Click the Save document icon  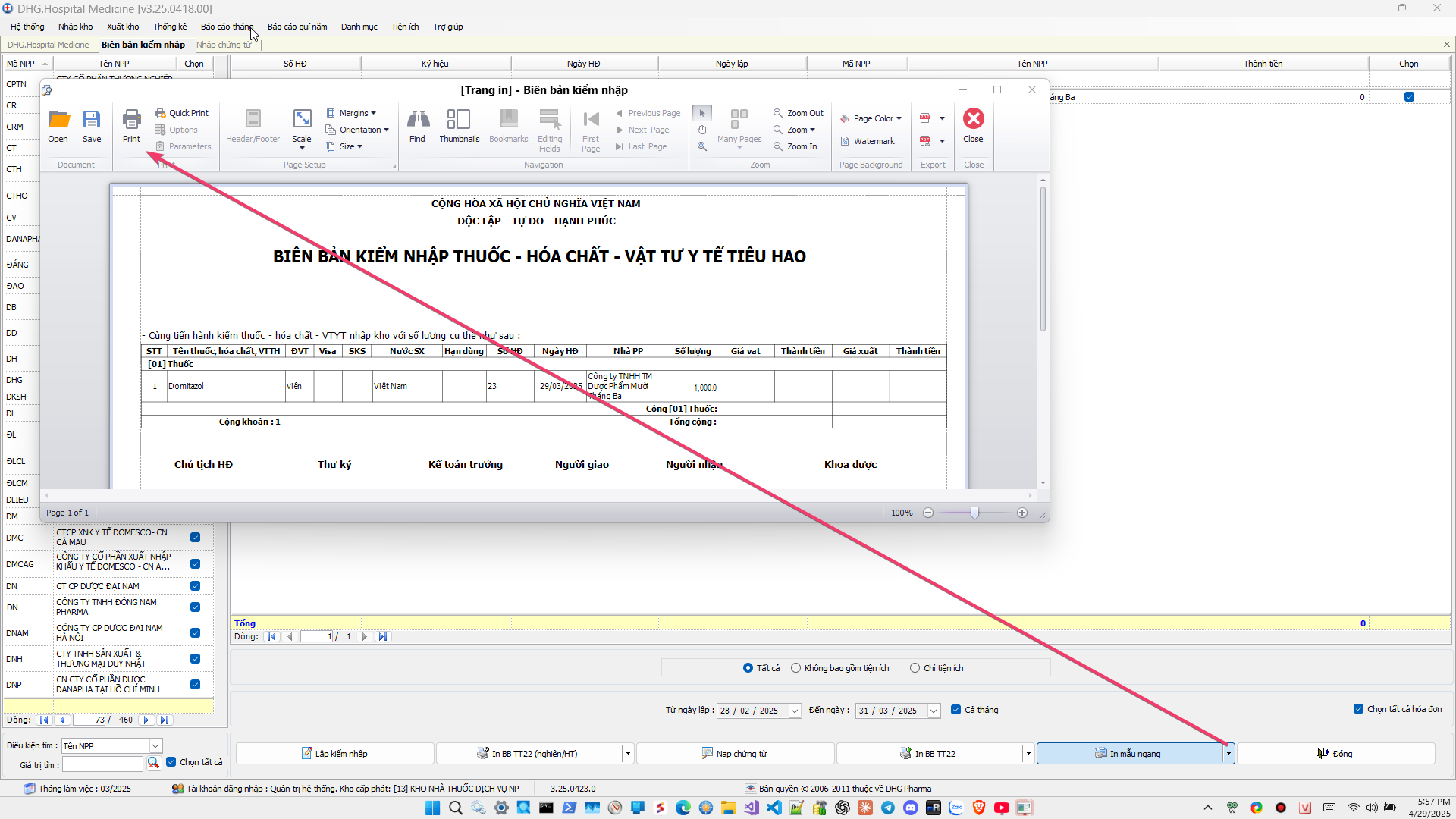92,121
